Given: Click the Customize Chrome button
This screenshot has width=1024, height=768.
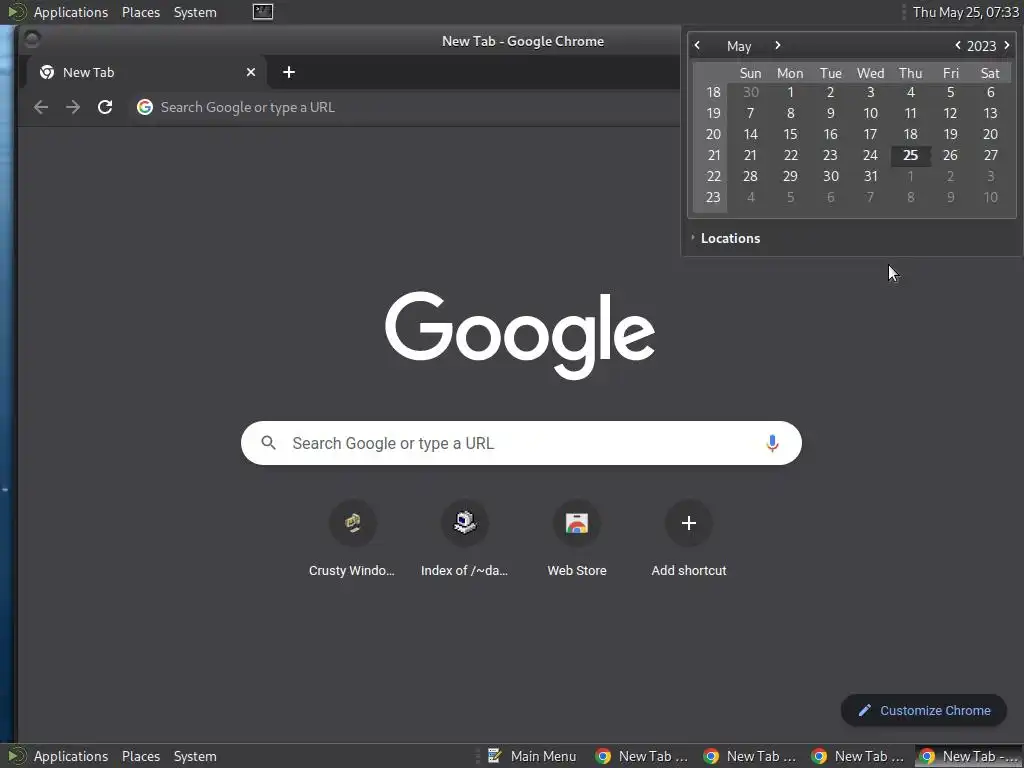Looking at the screenshot, I should (923, 711).
